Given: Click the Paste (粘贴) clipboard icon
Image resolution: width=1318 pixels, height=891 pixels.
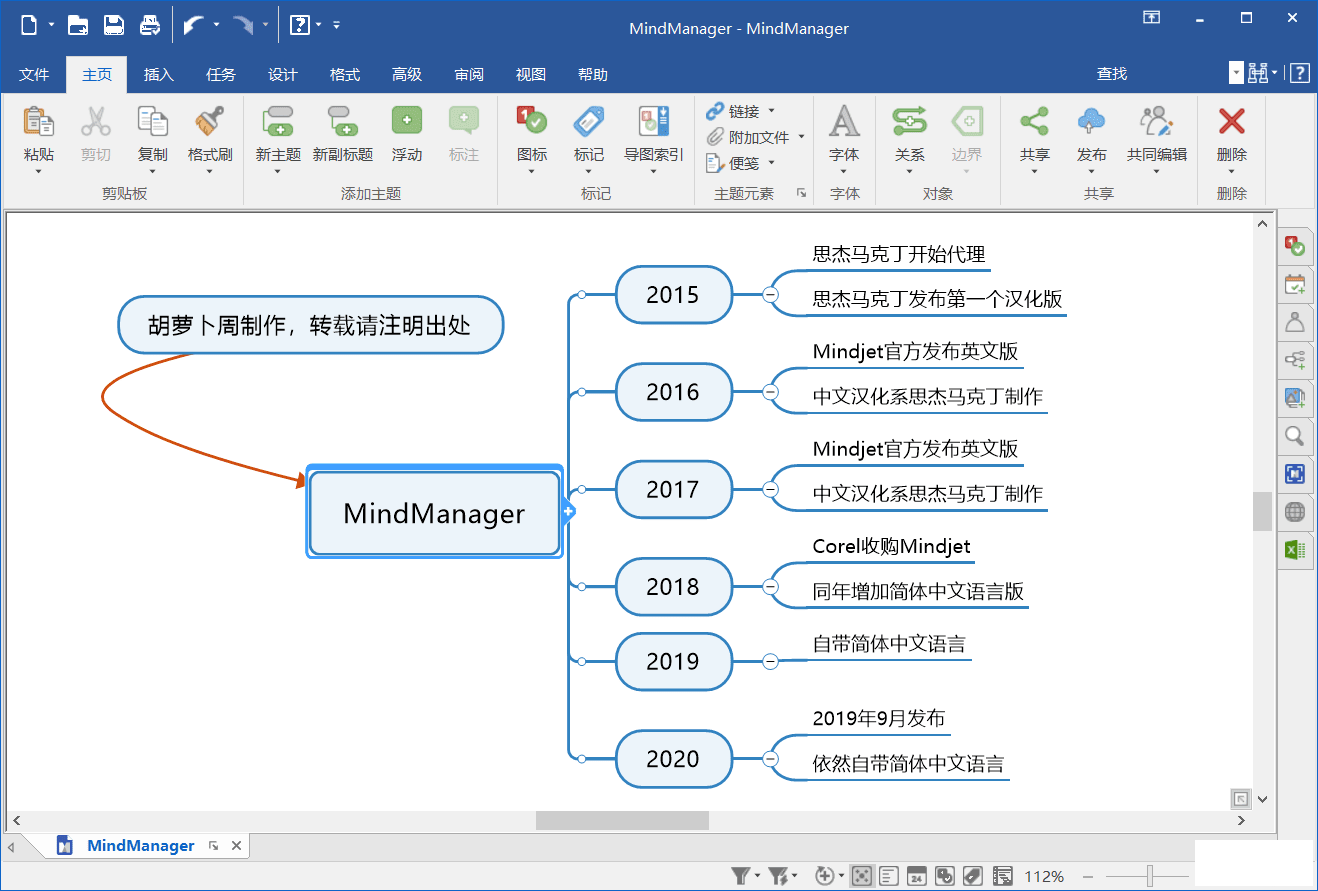Looking at the screenshot, I should click(x=38, y=121).
